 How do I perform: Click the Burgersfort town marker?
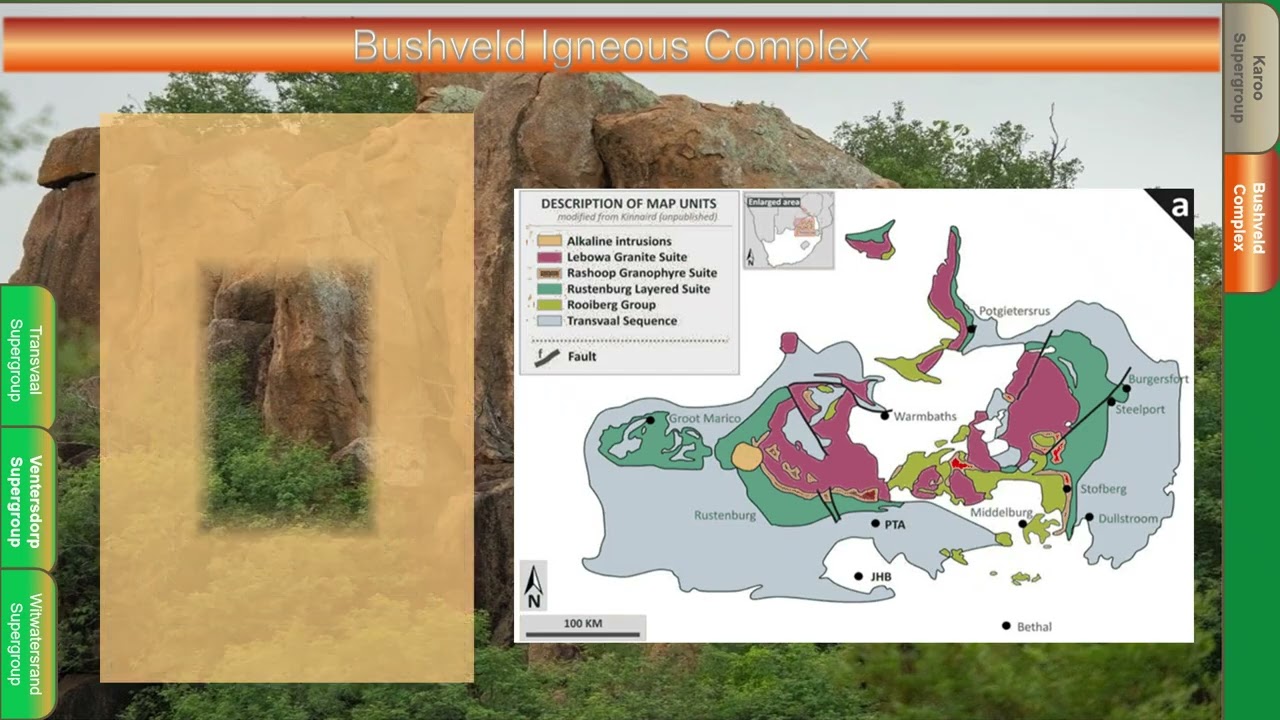tap(1126, 387)
